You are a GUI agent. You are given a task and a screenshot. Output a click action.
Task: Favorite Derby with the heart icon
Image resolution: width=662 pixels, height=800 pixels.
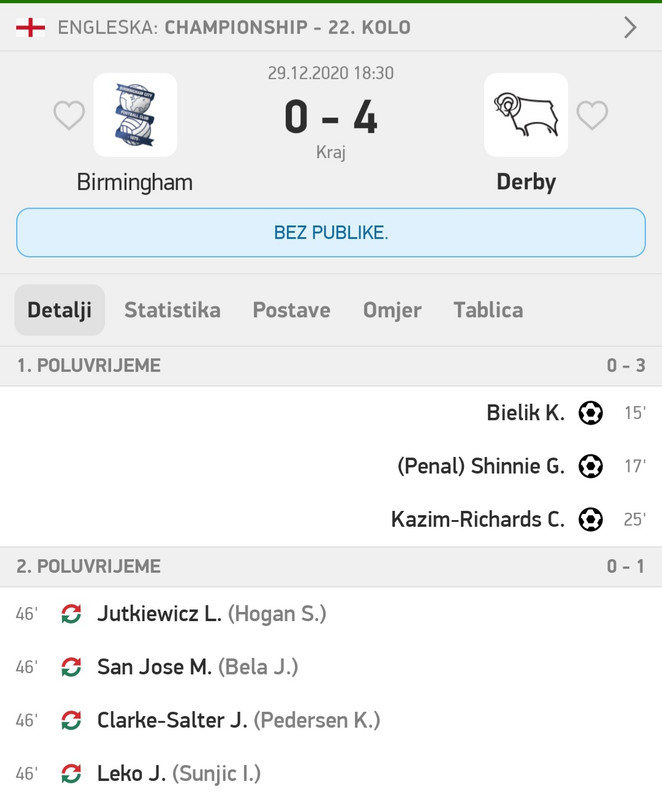[592, 116]
